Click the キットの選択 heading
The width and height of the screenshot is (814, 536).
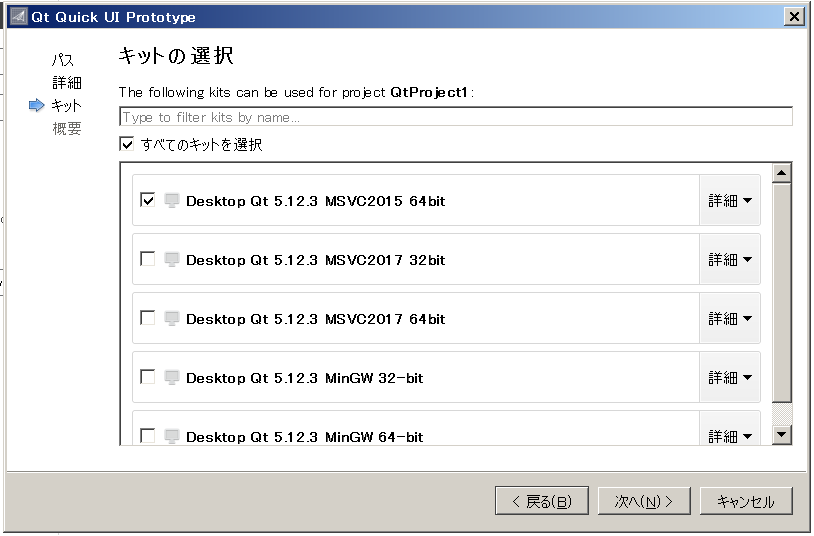176,56
